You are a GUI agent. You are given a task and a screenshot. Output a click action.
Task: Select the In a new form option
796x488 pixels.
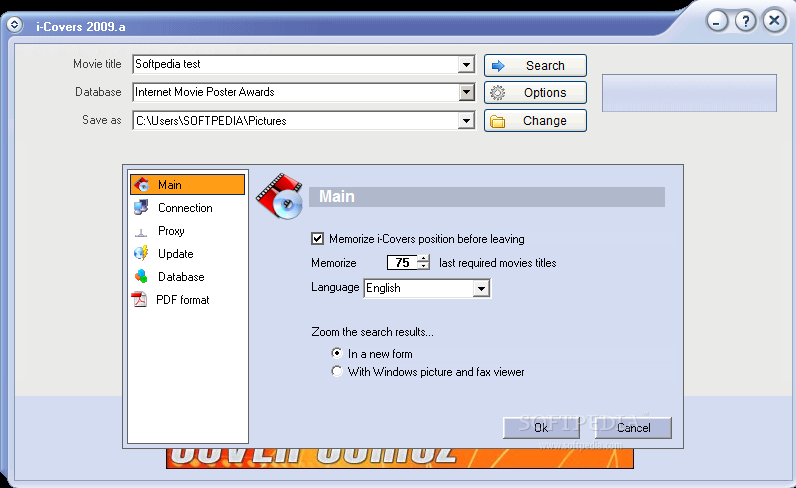pyautogui.click(x=337, y=353)
